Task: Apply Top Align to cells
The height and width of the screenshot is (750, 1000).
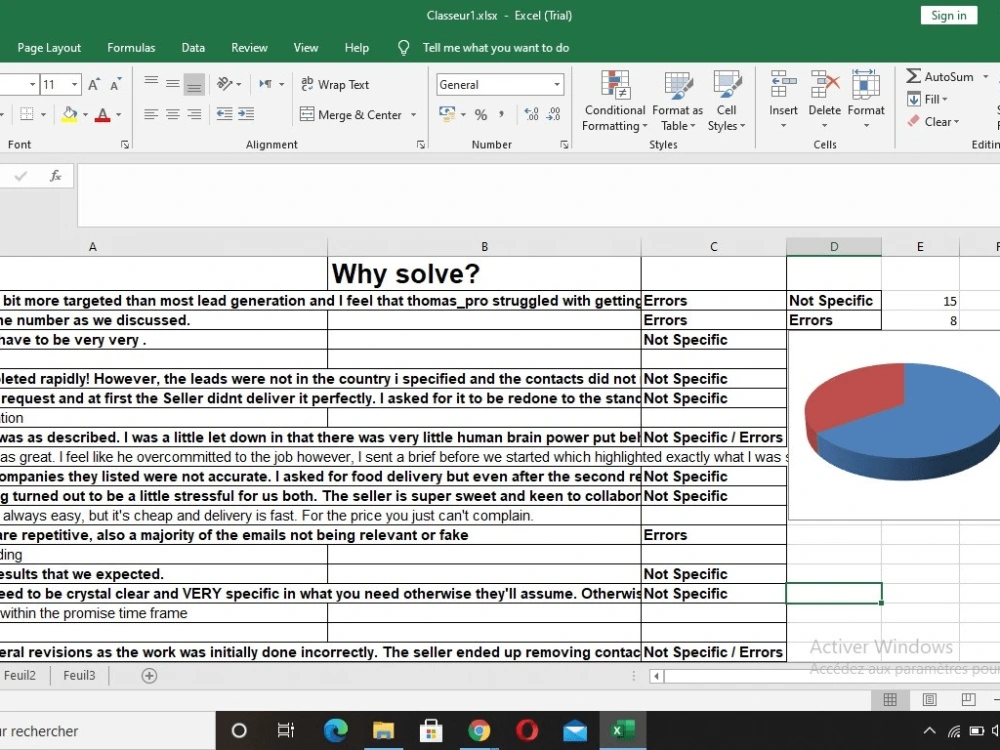Action: [x=151, y=83]
